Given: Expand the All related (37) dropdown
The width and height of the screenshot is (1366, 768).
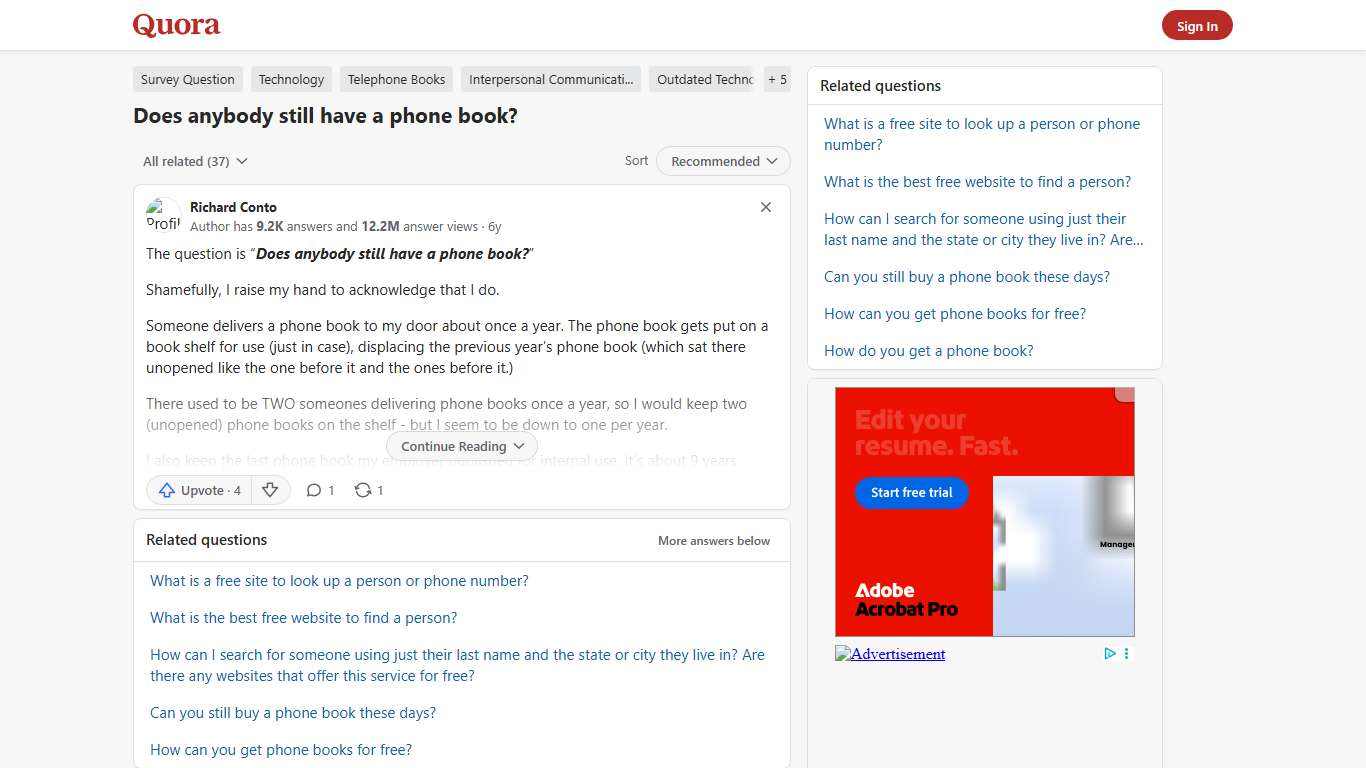Looking at the screenshot, I should point(195,161).
